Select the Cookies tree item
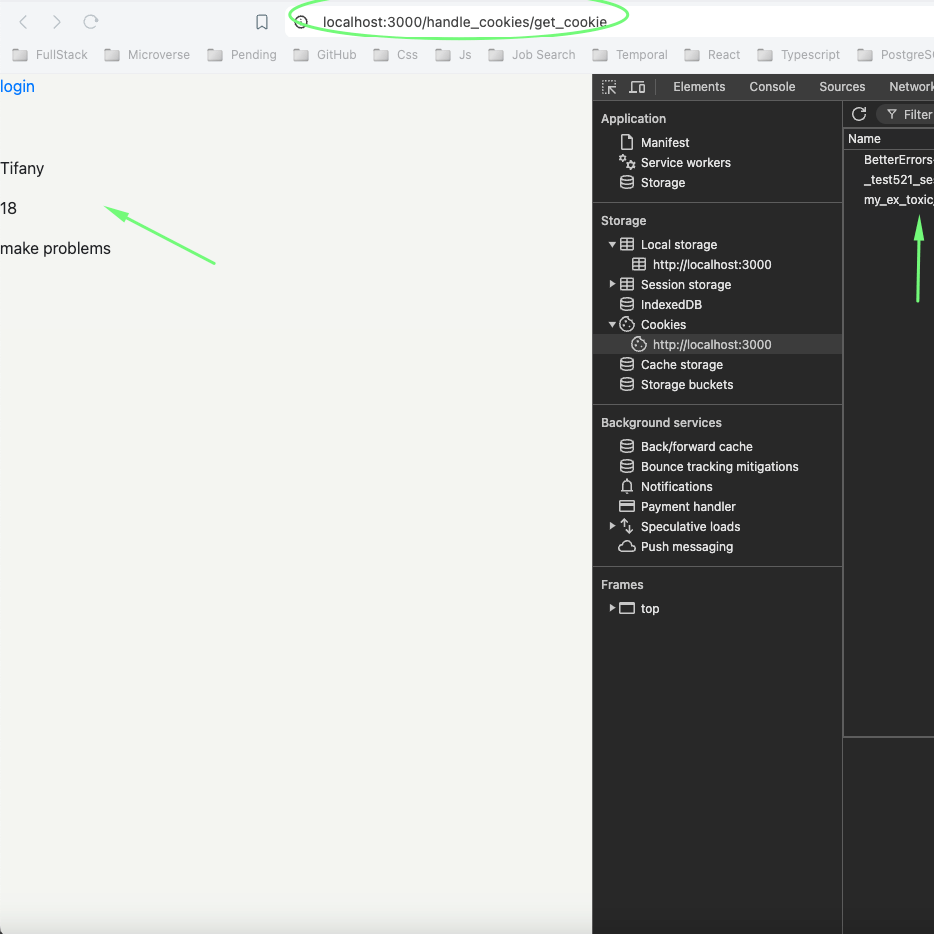This screenshot has width=934, height=934. tap(663, 325)
